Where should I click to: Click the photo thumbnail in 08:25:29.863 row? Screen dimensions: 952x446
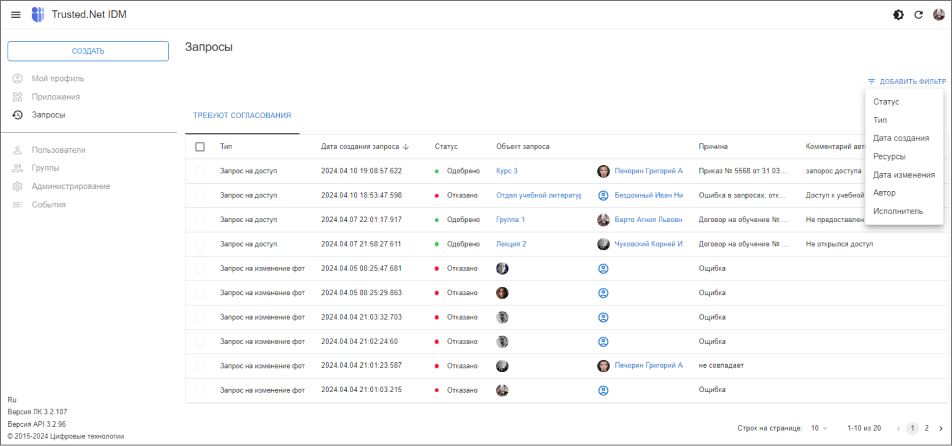tap(502, 292)
